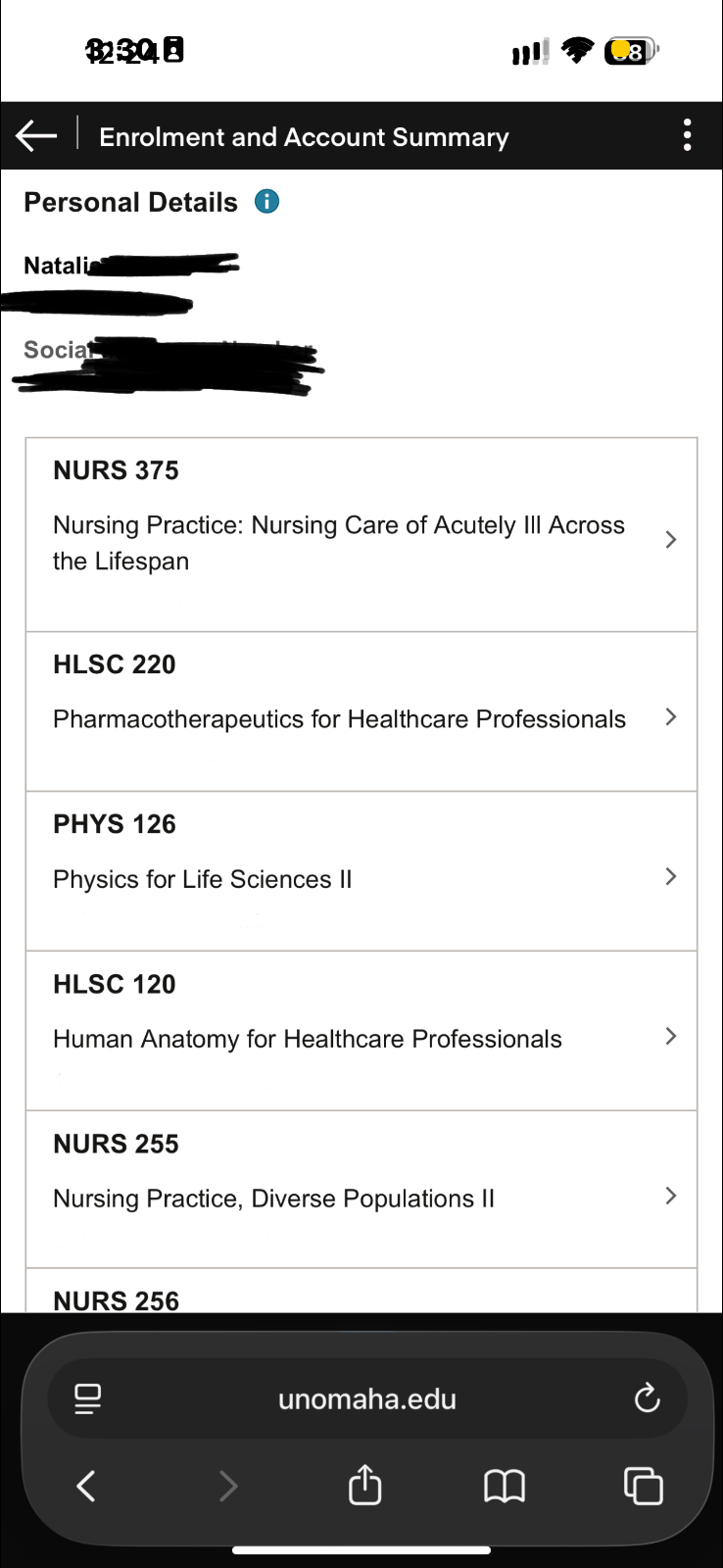Tap the unomaha.edu address field

[366, 1398]
